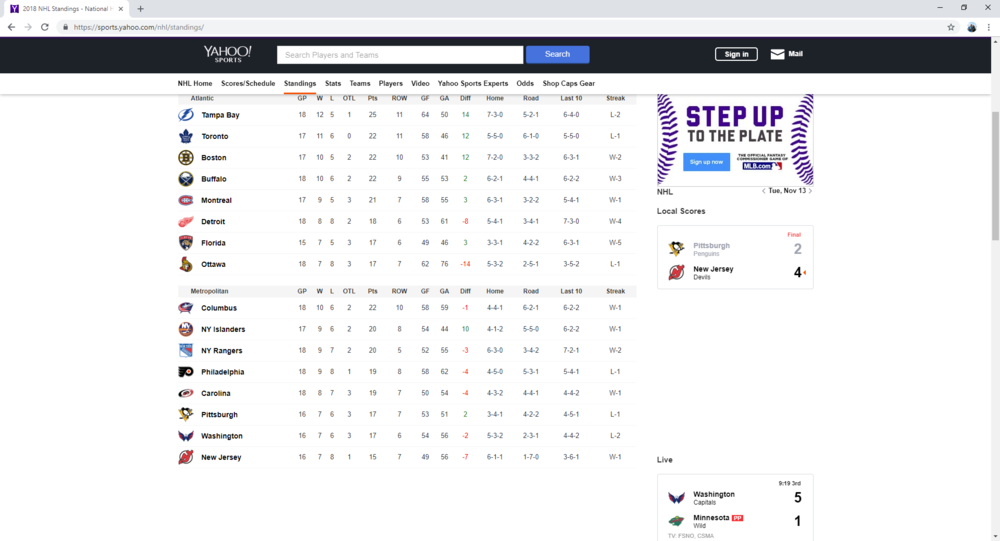Viewport: 1000px width, 541px height.
Task: Close the 2018 NHL Standings tab
Action: 121,9
